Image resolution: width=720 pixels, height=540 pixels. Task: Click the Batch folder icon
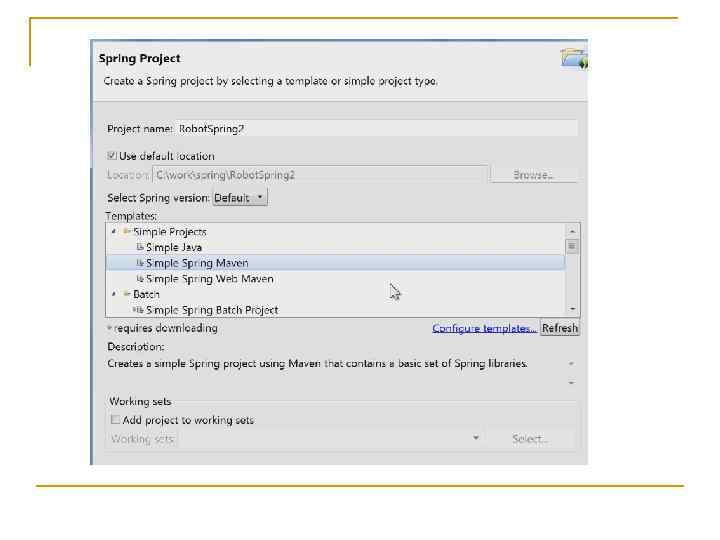coord(127,294)
